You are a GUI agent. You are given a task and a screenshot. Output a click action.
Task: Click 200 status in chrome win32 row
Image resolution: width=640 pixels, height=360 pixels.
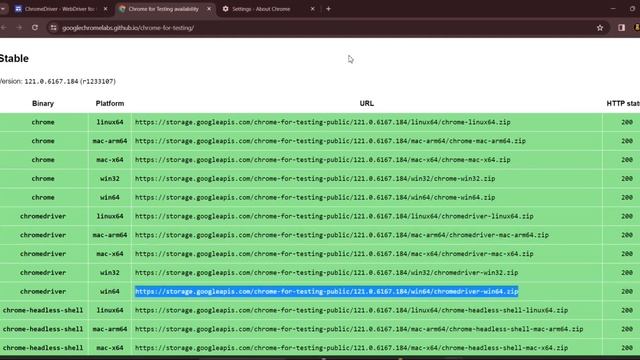[627, 178]
